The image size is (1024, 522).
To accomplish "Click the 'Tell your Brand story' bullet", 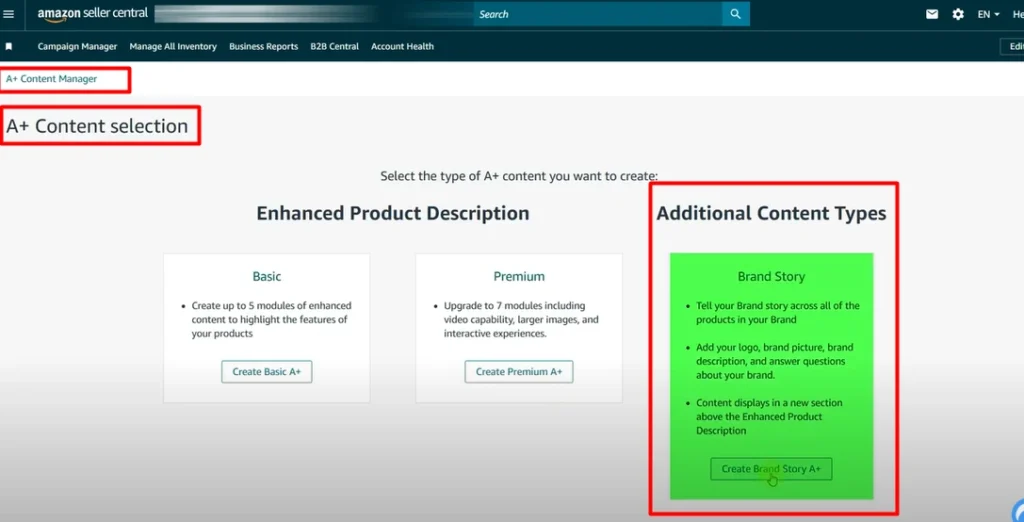I will coord(778,313).
